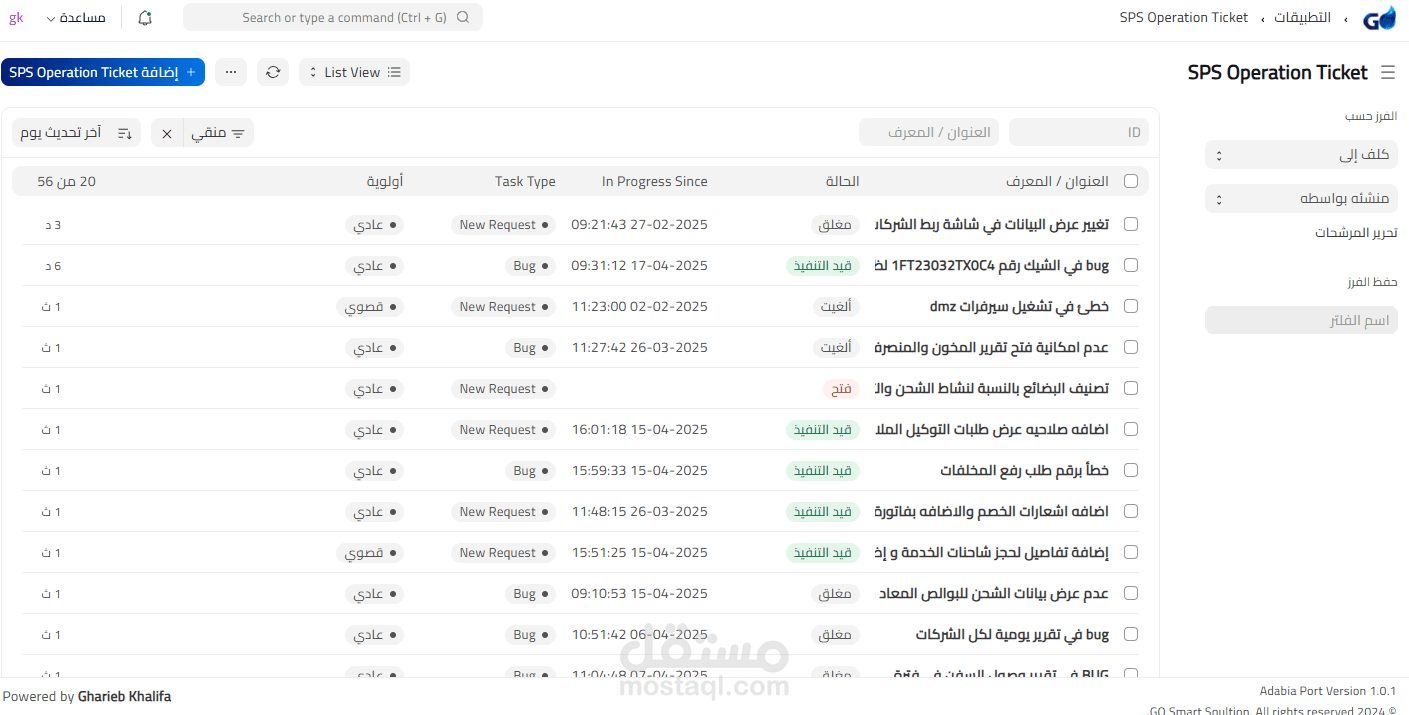Screen dimensions: 1409x715
Task: Click 'قيد التنفيذ' status in خطأ برقم طلب row
Action: click(823, 470)
